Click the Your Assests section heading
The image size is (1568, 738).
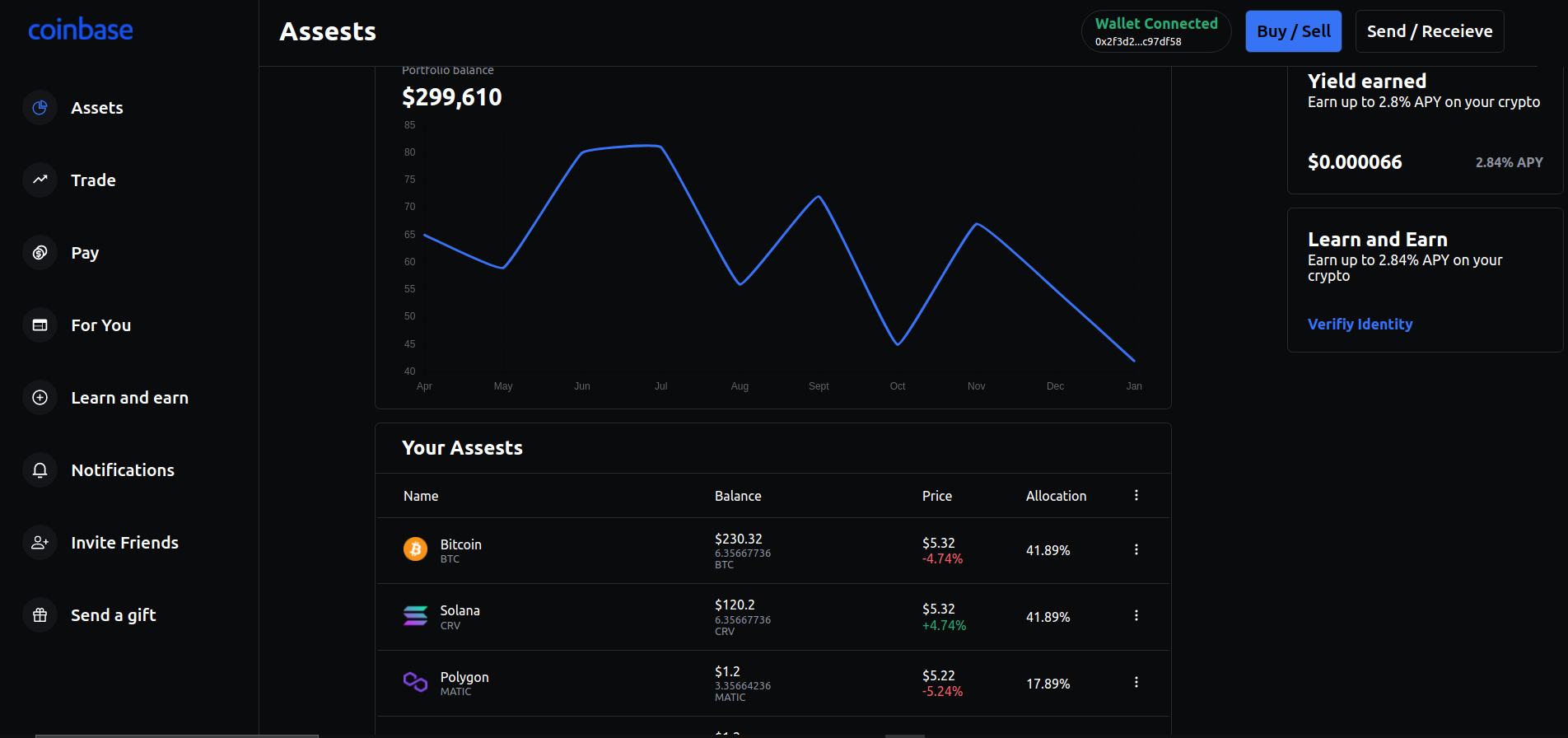(462, 448)
